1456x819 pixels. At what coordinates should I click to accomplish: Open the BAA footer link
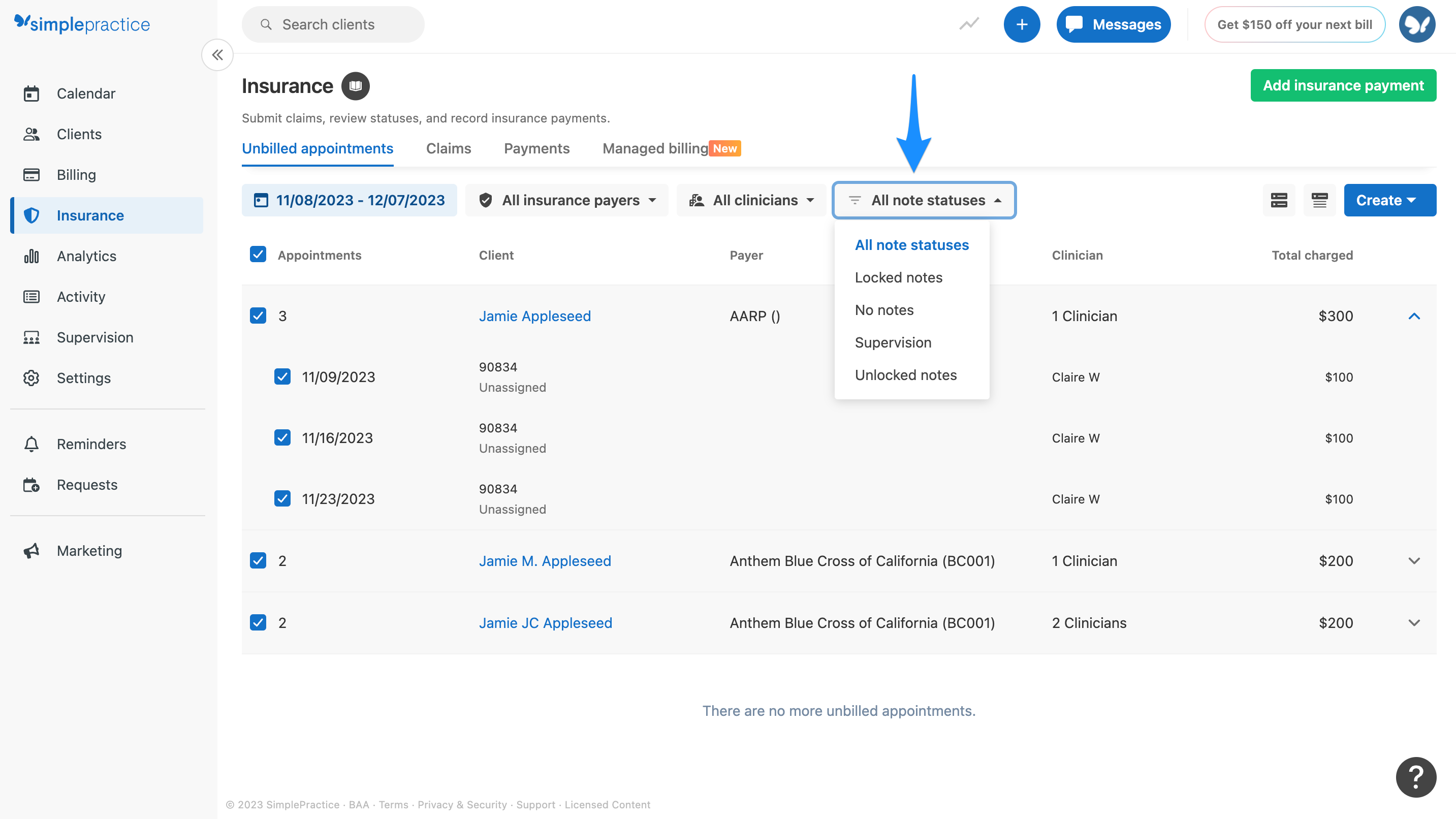tap(359, 805)
